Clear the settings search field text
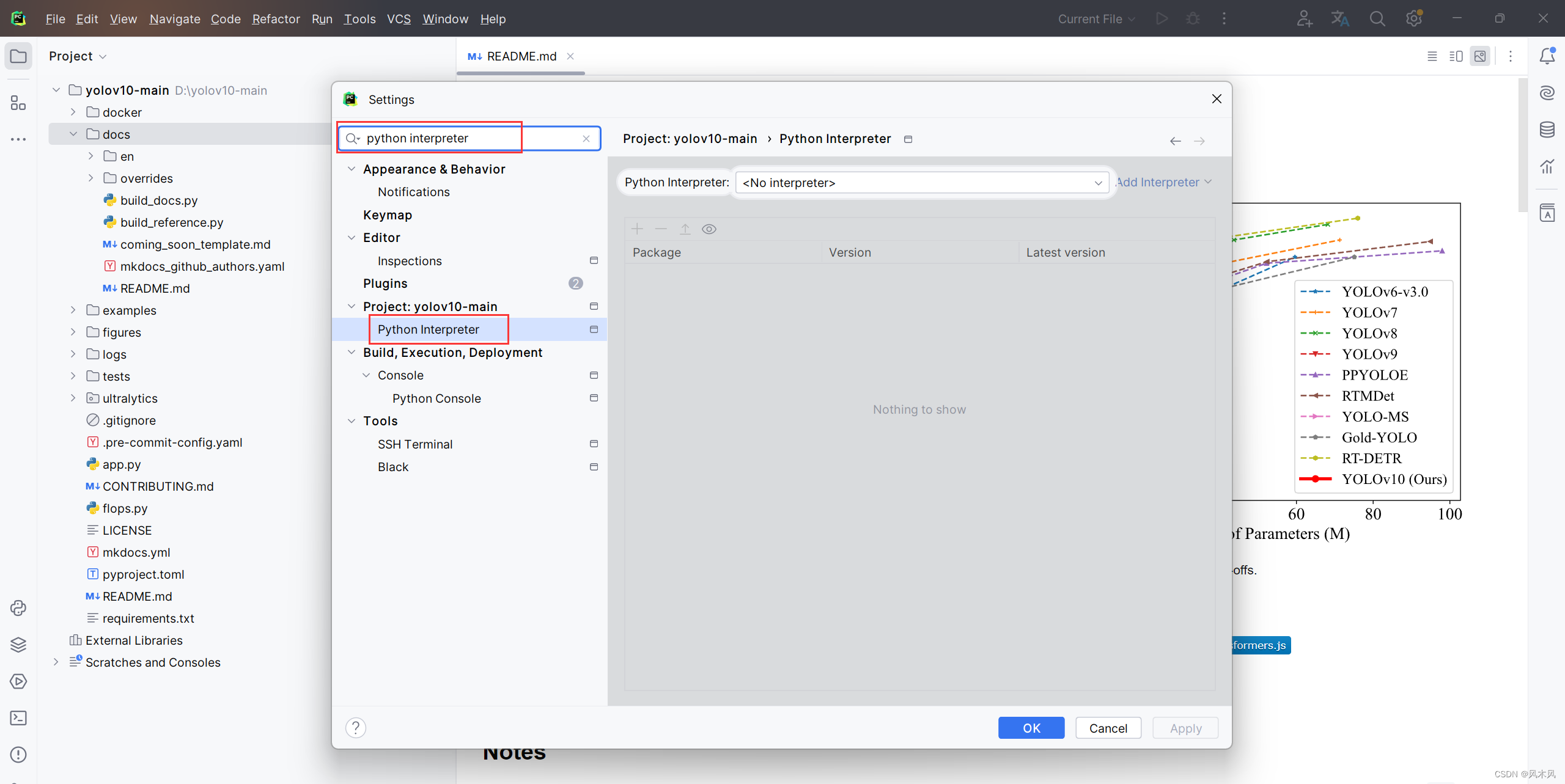This screenshot has height=784, width=1565. (586, 139)
